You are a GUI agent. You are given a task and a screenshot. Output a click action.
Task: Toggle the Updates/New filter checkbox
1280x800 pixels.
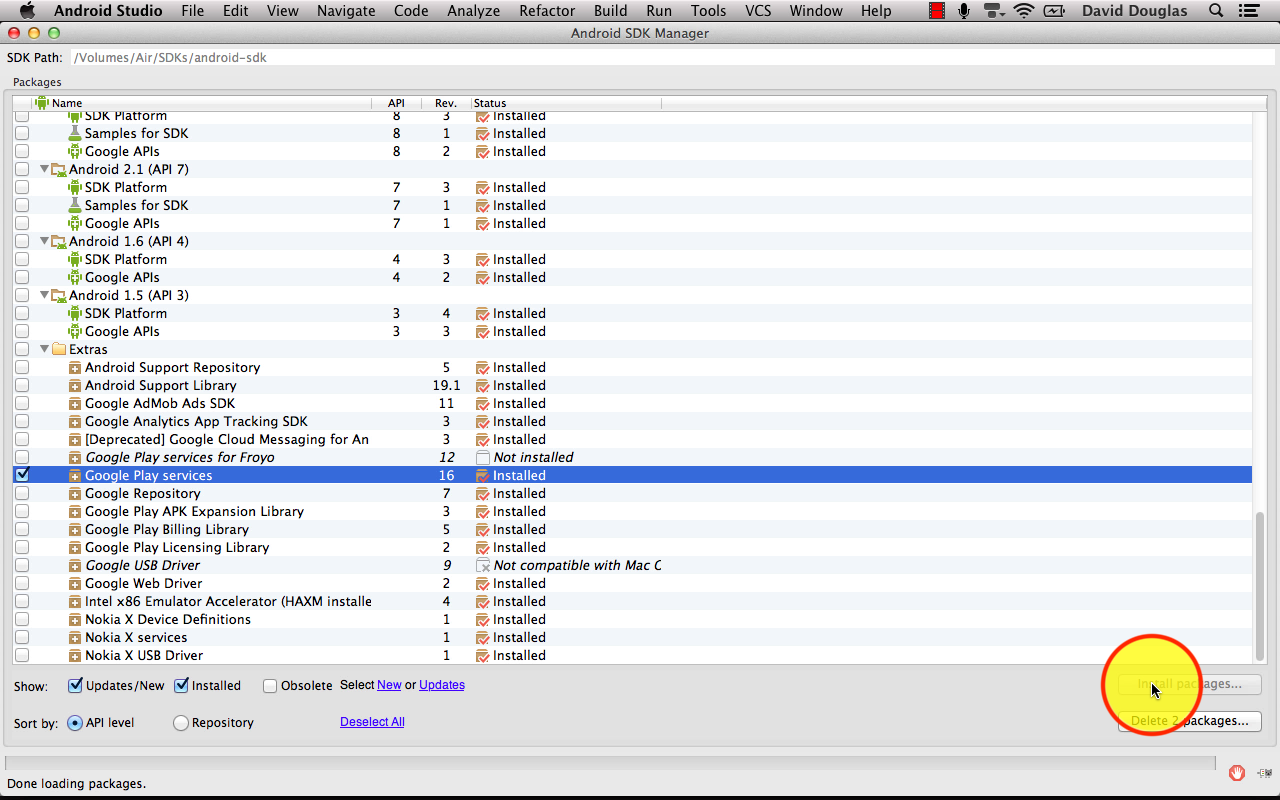click(x=75, y=686)
